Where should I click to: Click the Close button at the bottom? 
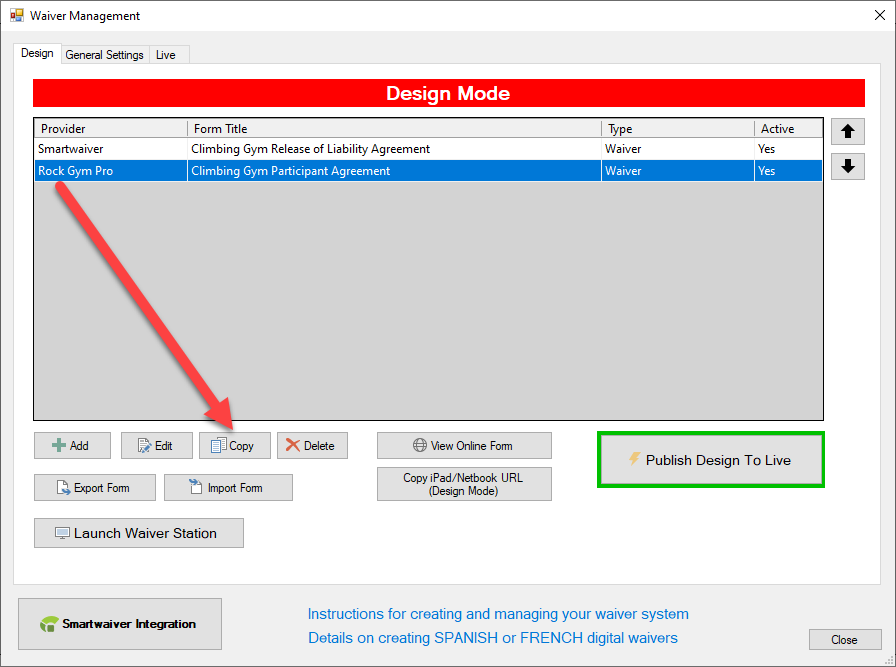tap(845, 640)
